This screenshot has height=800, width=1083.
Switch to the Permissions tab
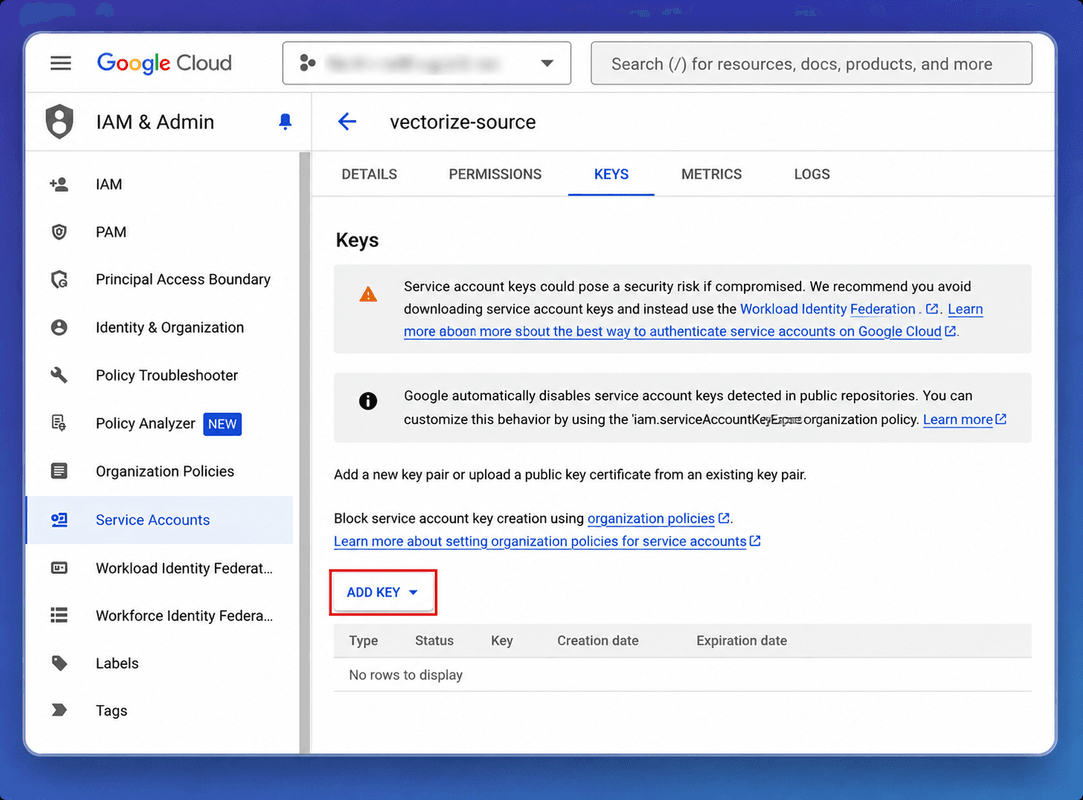click(495, 174)
